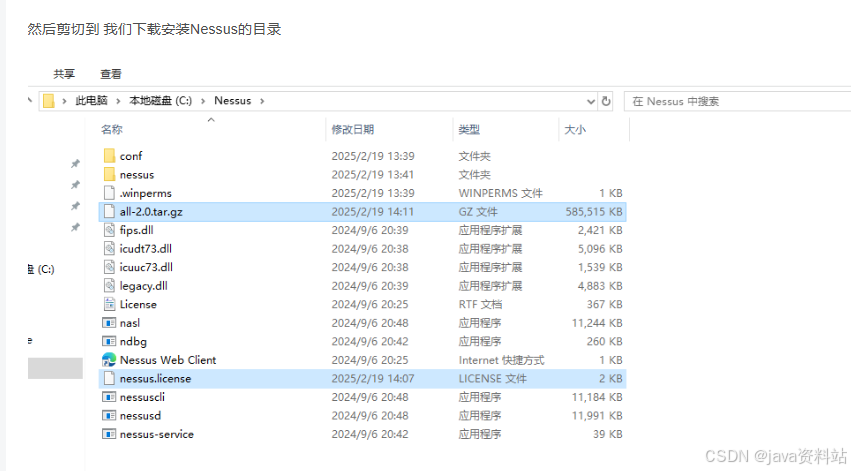This screenshot has width=851, height=471.
Task: Select the fips.dll file name
Action: pyautogui.click(x=136, y=230)
